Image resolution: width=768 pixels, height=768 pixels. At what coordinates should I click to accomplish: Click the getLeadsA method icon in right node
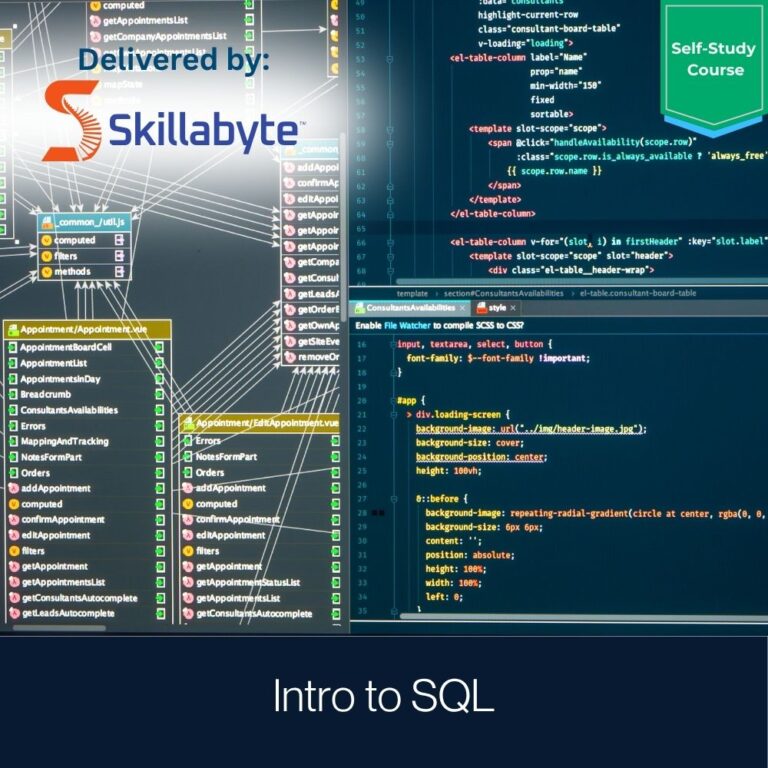(x=289, y=294)
